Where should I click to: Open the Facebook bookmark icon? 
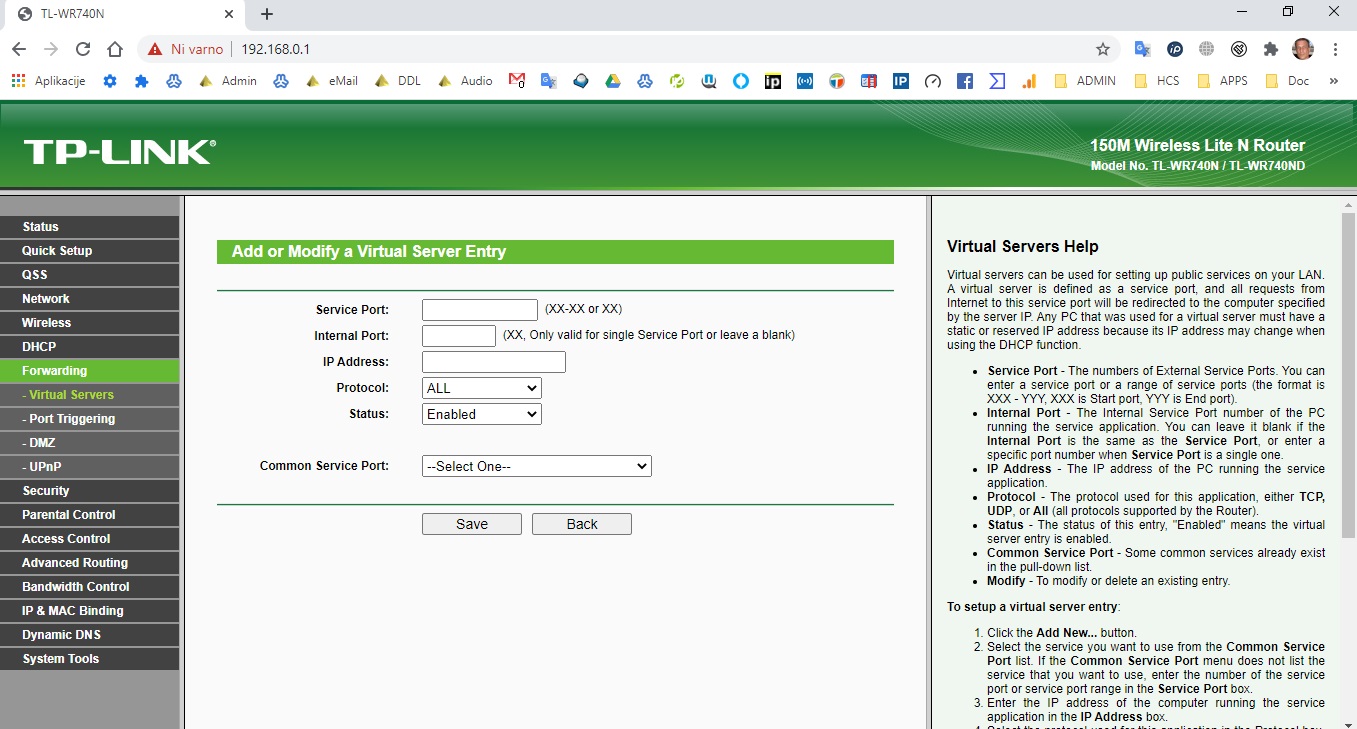click(x=965, y=81)
